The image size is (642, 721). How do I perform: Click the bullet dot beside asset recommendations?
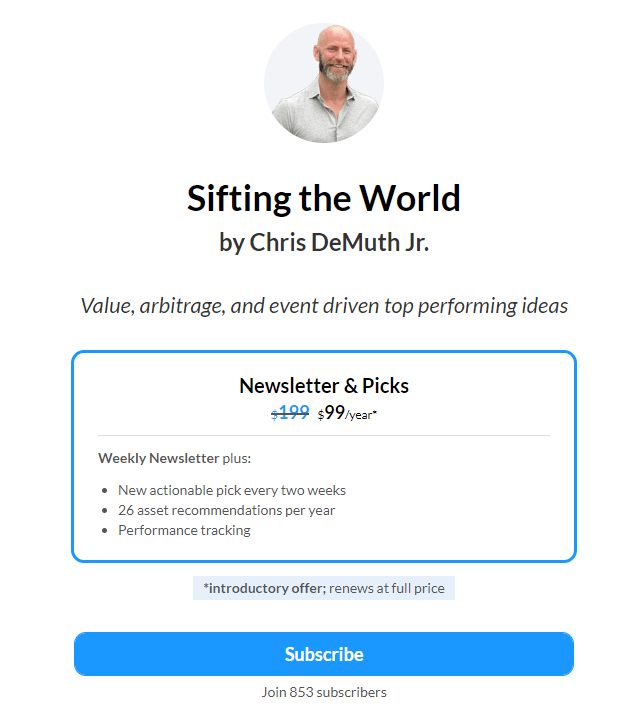[106, 511]
